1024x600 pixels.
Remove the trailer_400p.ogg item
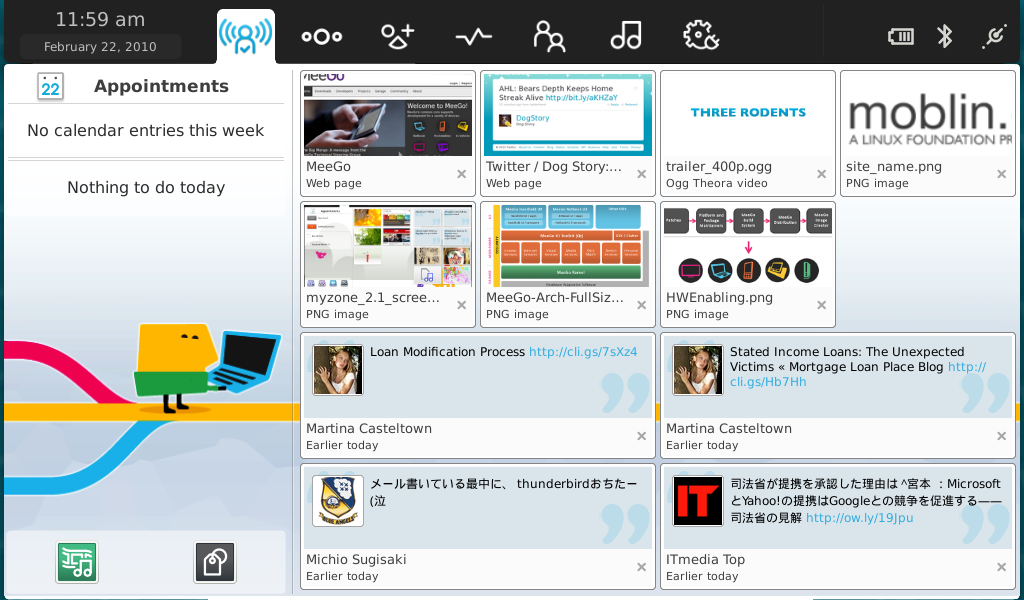tap(822, 174)
